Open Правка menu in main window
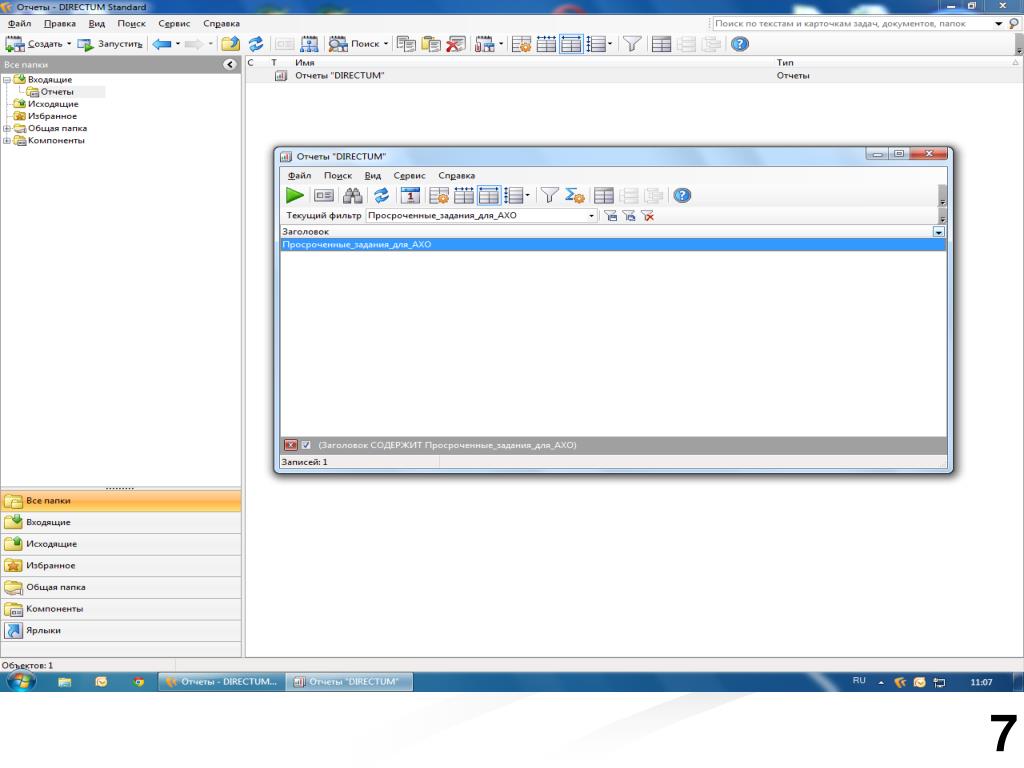Screen dimensions: 1024x768 point(59,24)
